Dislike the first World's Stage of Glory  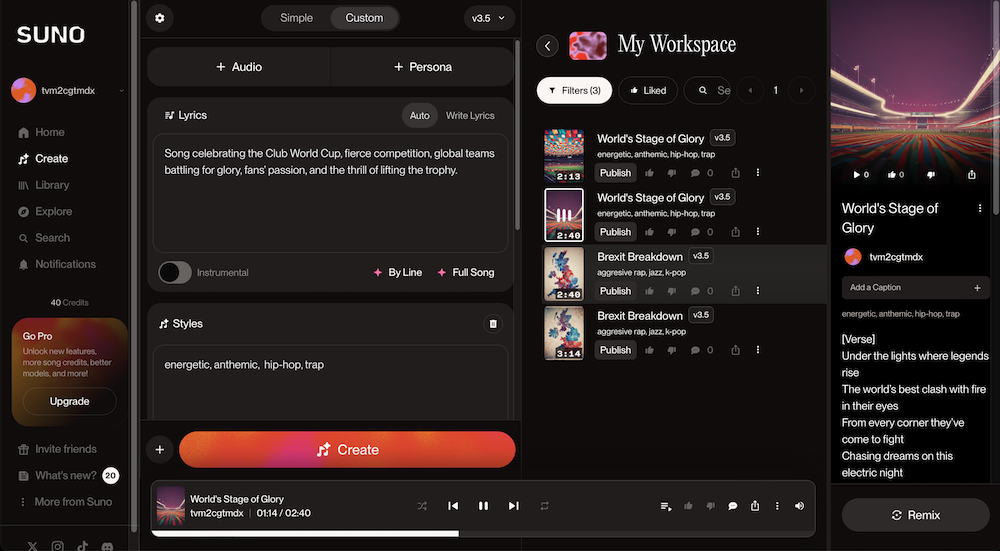tap(672, 173)
